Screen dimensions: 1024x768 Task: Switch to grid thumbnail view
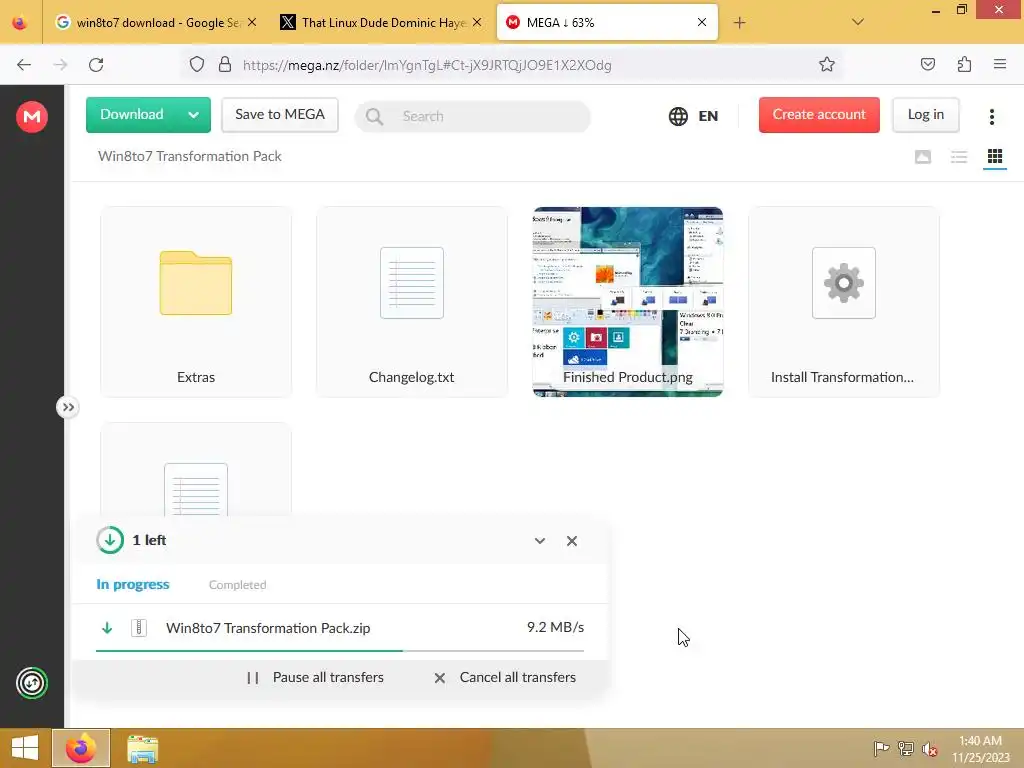(x=995, y=157)
